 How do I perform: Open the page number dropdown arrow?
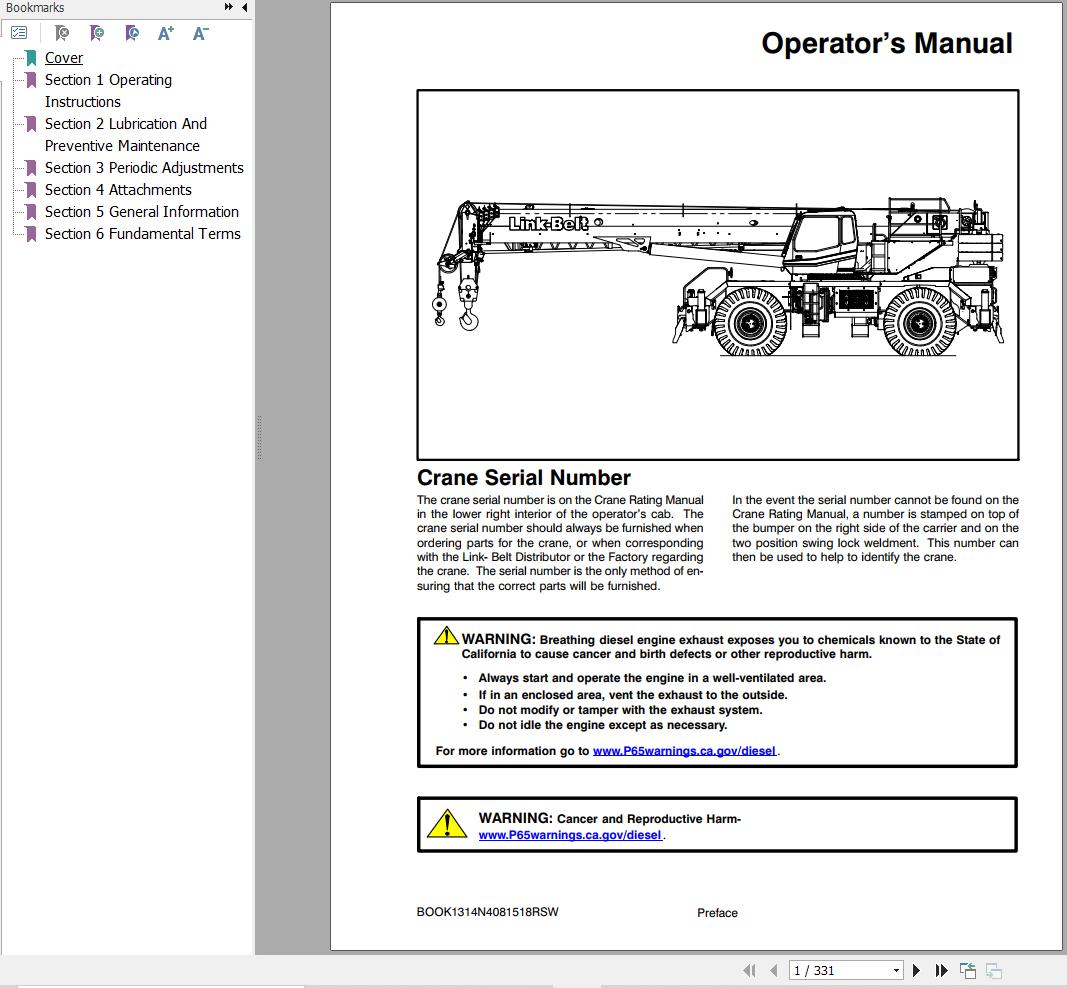895,970
